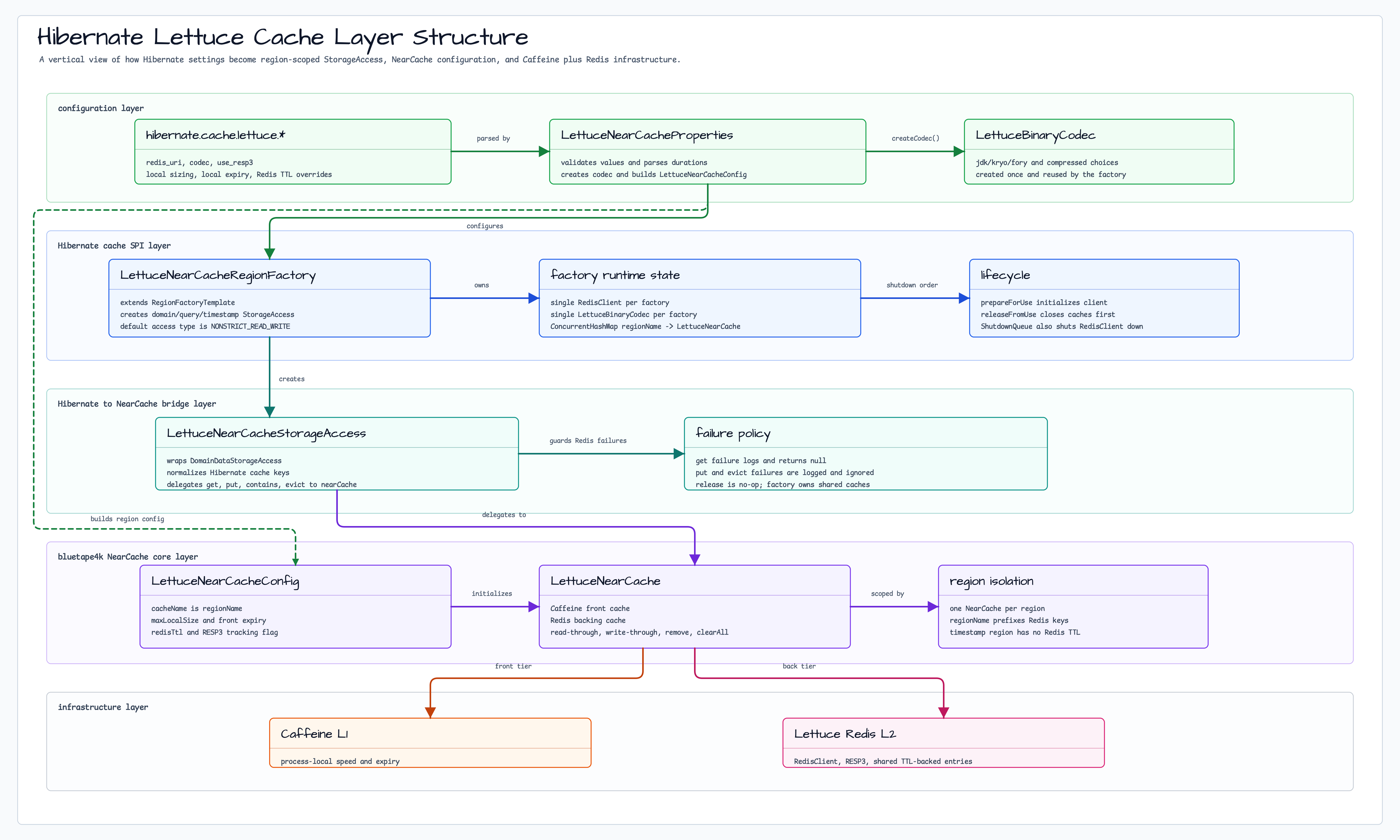
Task: Click the 'builds region config' edge label
Action: (127, 519)
